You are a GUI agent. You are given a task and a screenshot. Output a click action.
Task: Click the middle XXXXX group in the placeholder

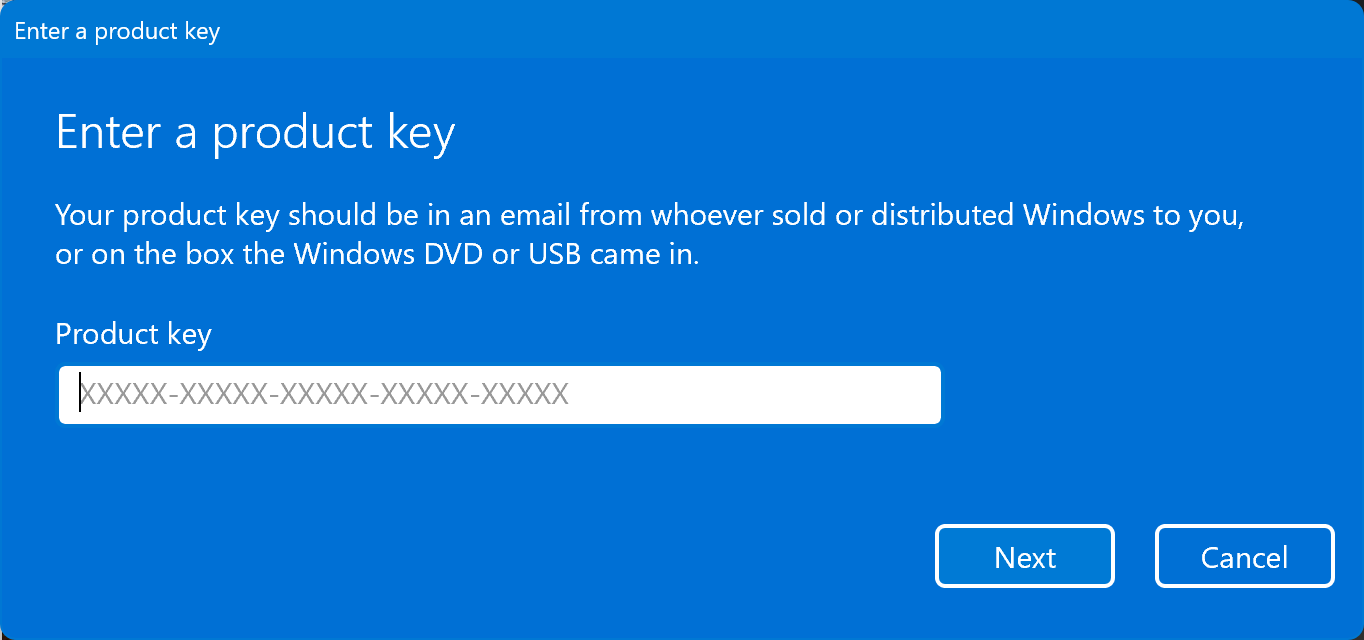(x=324, y=394)
